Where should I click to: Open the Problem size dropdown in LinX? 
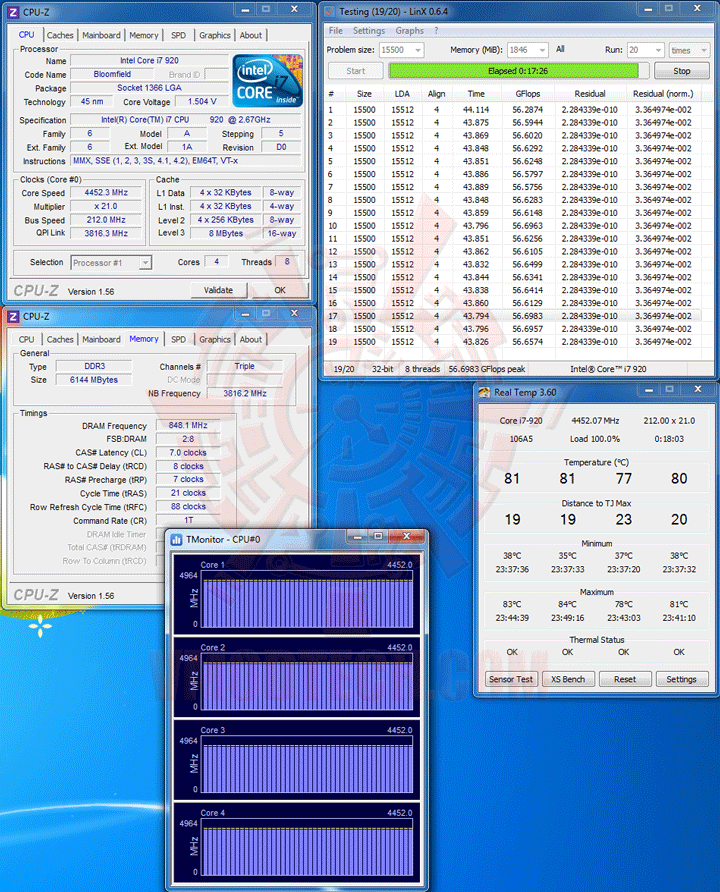click(418, 50)
